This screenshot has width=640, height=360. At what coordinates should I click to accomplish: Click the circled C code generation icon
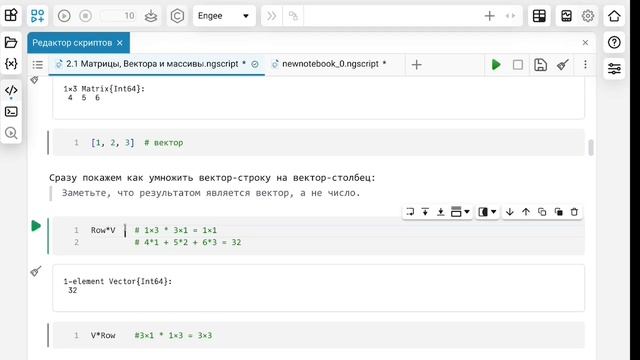(x=177, y=16)
